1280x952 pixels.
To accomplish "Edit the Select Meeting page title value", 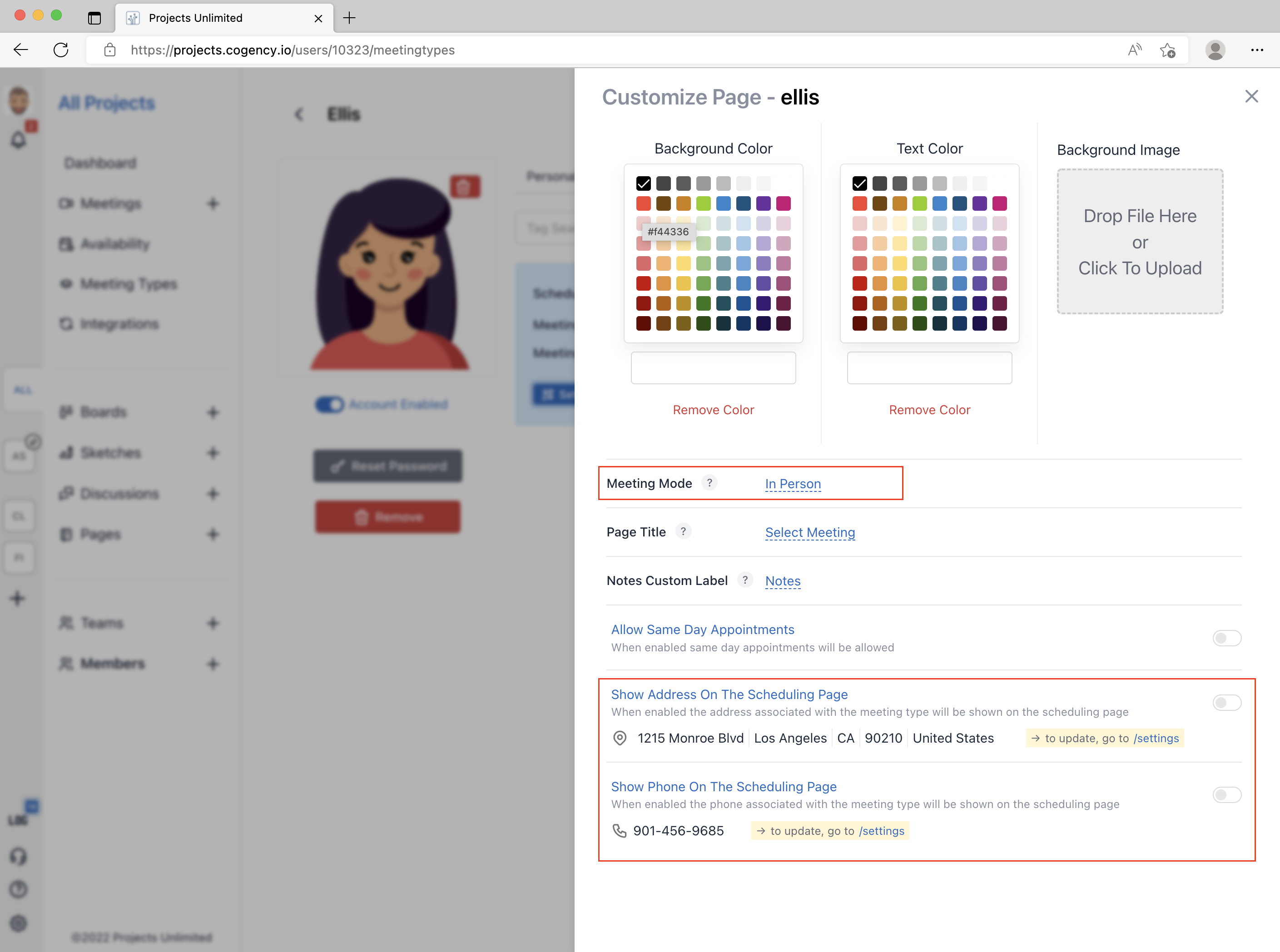I will tap(809, 532).
